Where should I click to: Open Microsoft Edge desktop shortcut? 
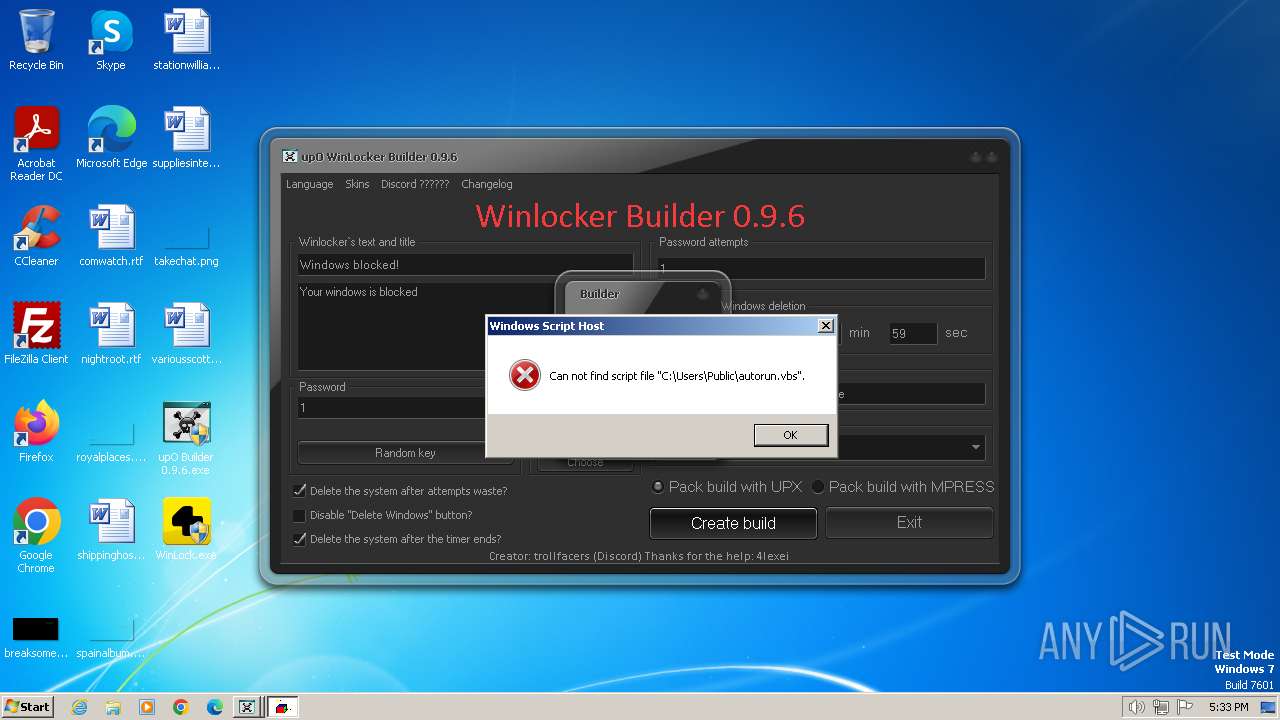[111, 138]
